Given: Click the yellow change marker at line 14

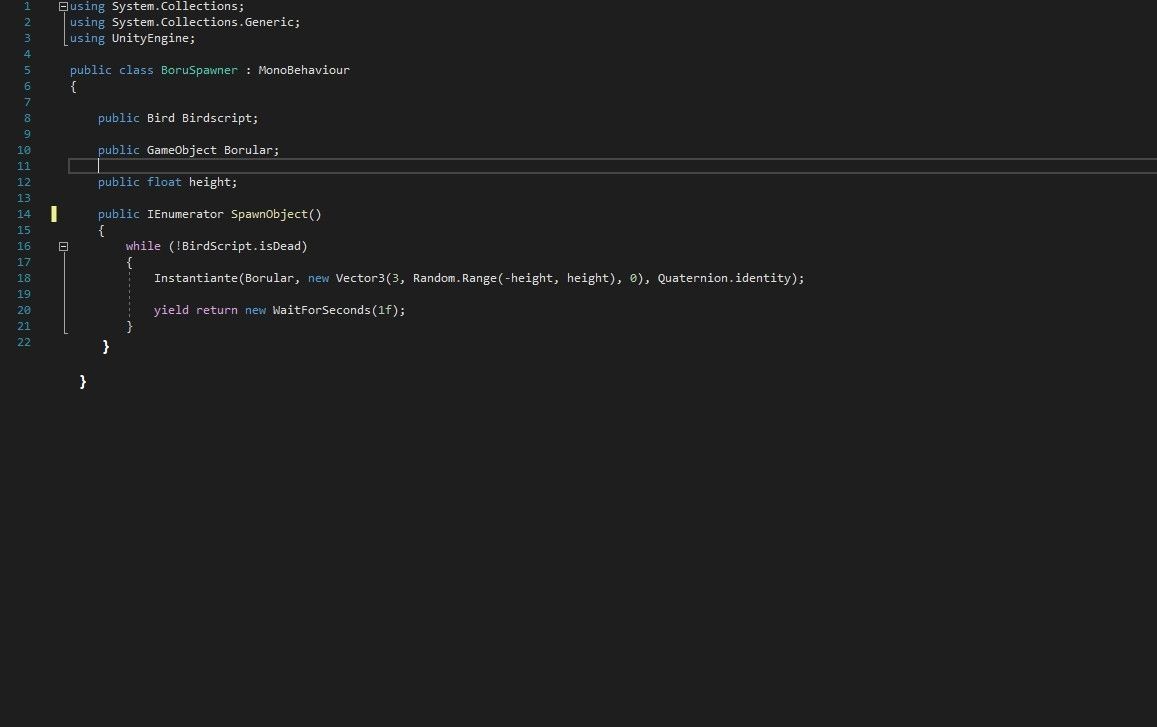Looking at the screenshot, I should tap(54, 214).
